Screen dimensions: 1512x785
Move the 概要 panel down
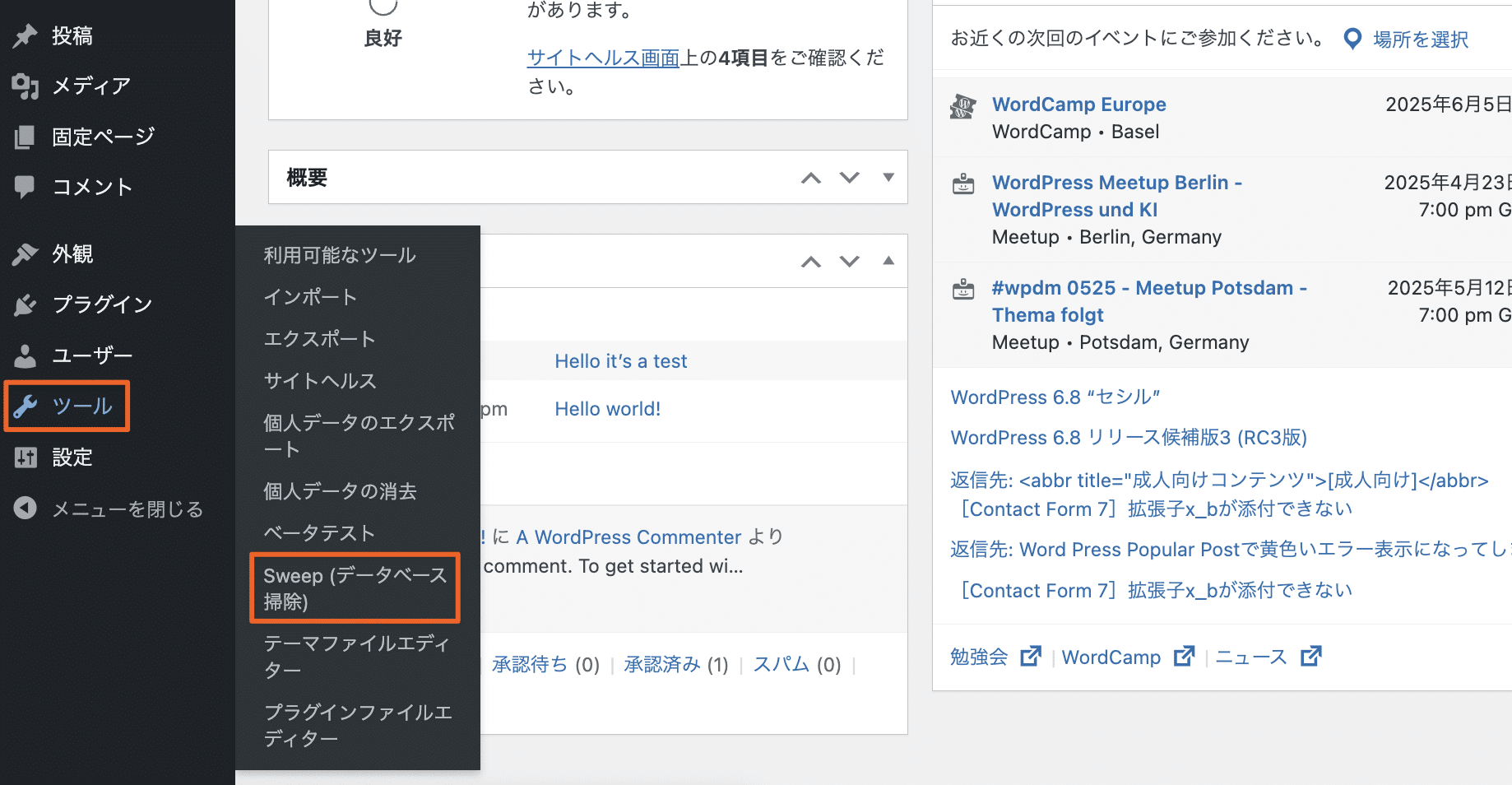tap(850, 178)
